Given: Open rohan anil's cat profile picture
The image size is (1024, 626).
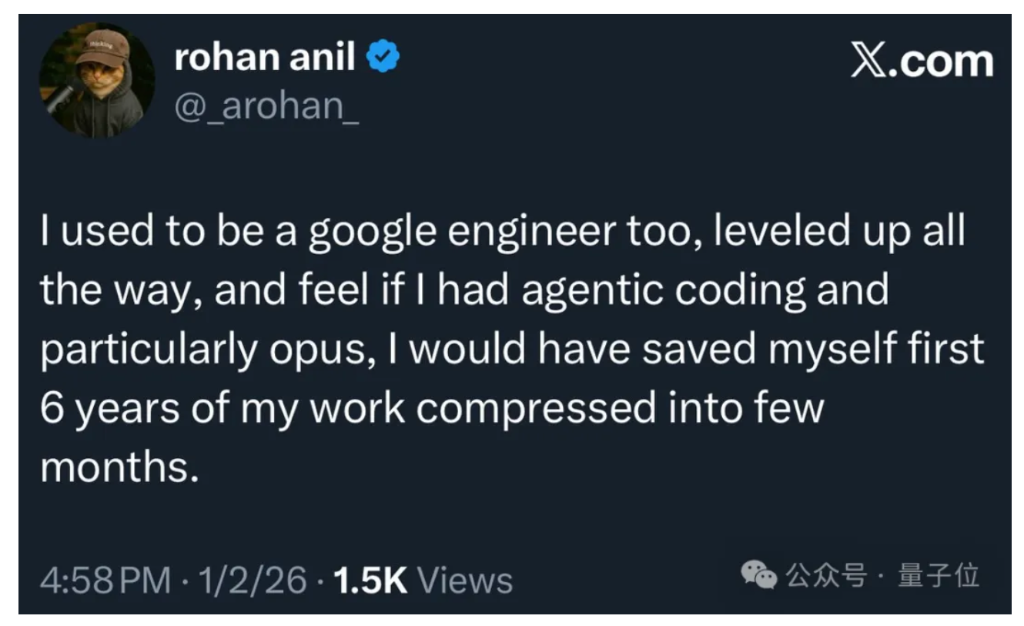Looking at the screenshot, I should [97, 81].
